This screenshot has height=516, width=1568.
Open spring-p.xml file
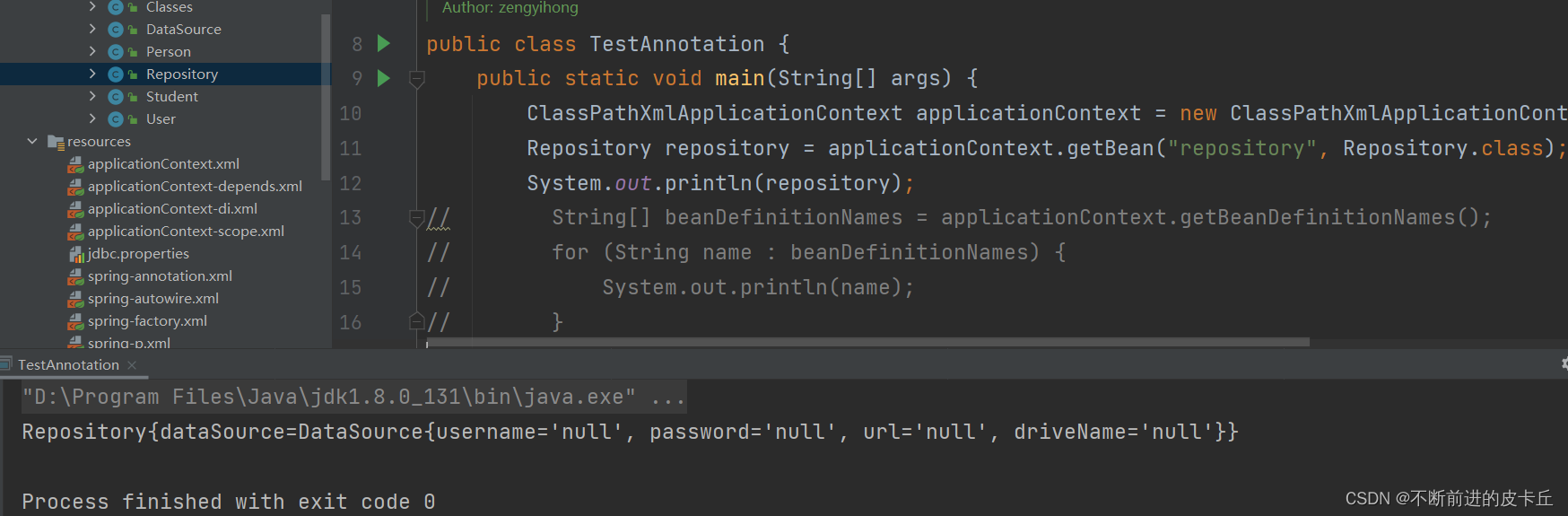(x=129, y=342)
